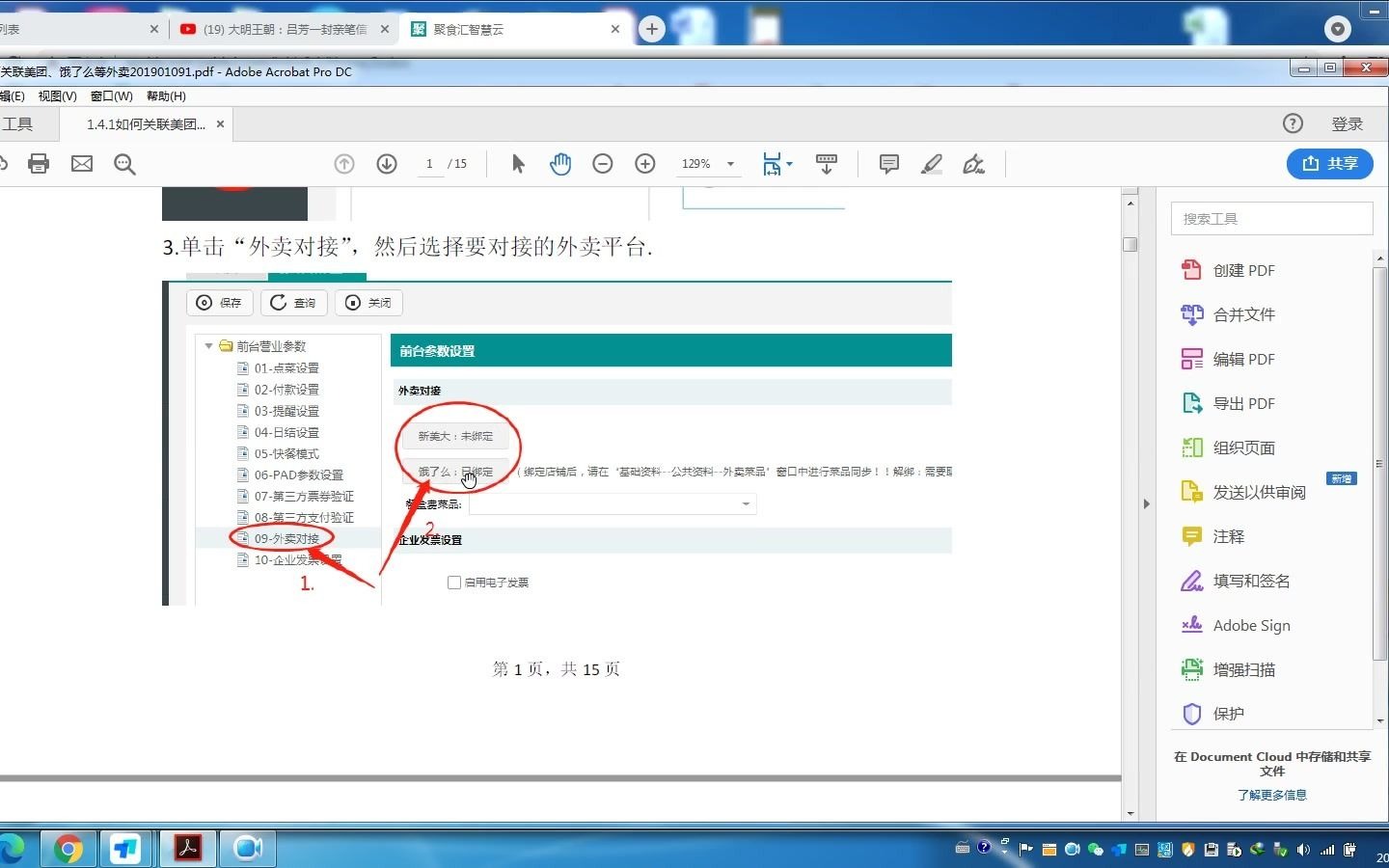Screen dimensions: 1389x868
Task: Click the volume speaker tray icon
Action: 1304,850
